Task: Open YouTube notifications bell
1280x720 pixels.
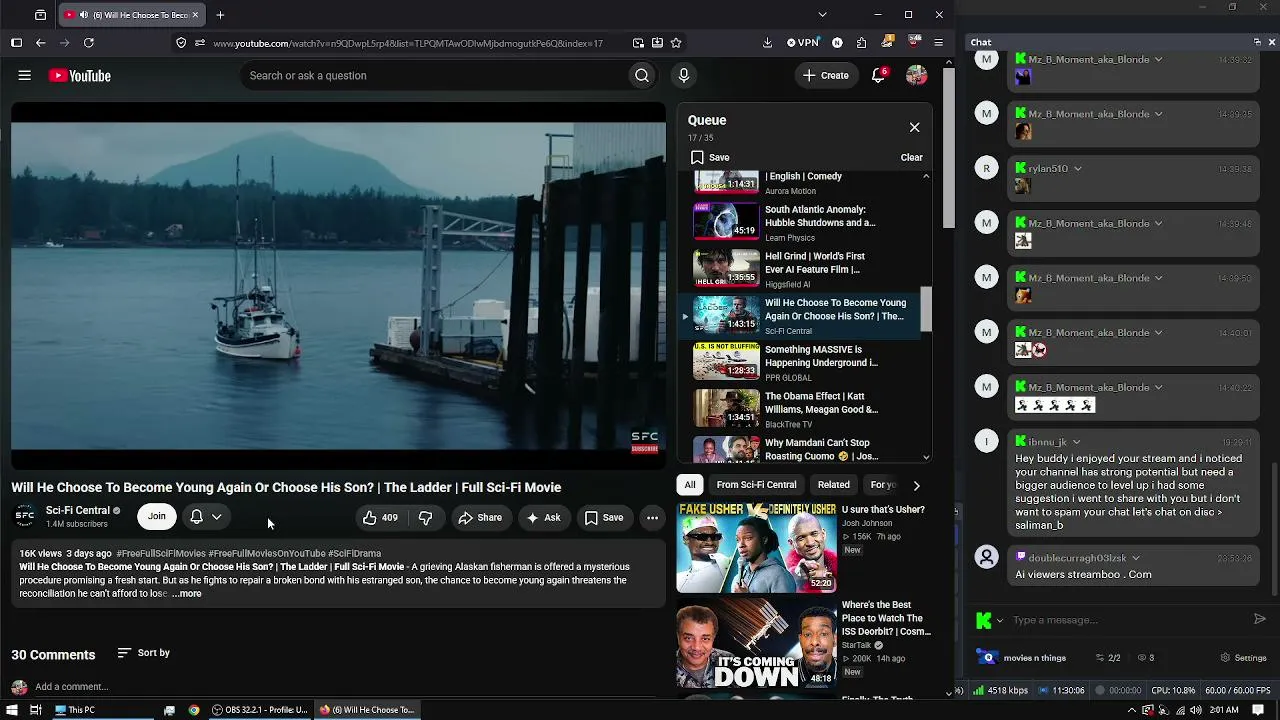Action: tap(878, 75)
